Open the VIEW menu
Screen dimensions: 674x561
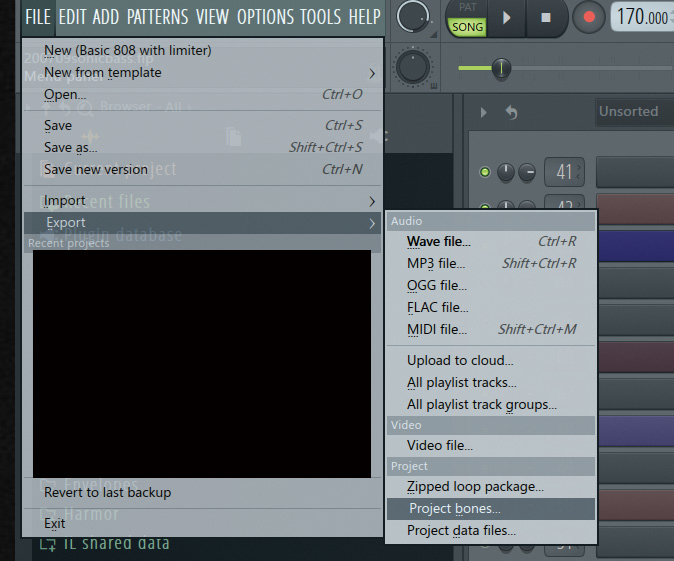pos(212,17)
